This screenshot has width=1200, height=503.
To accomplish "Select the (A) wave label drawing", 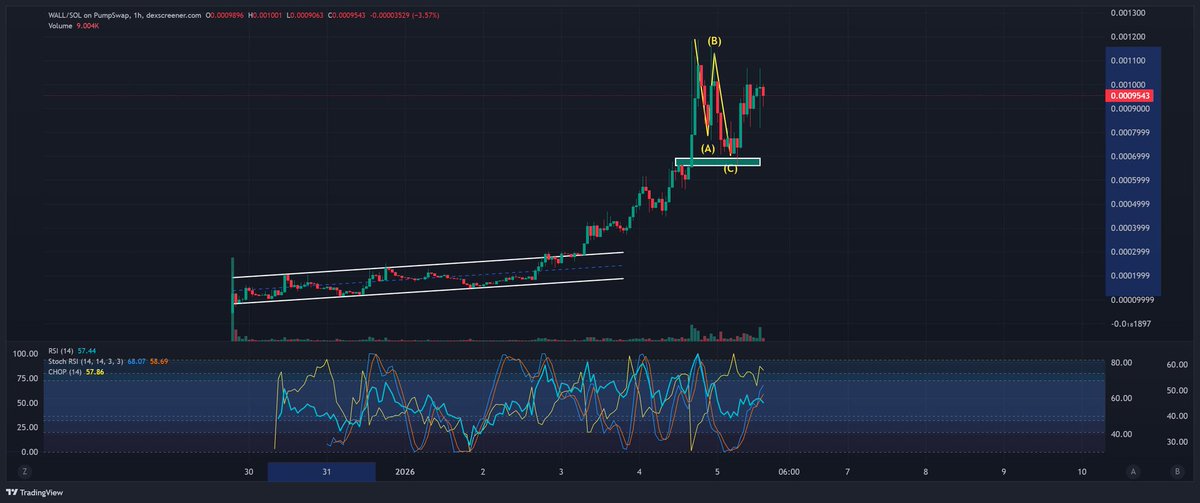I will 707,148.
